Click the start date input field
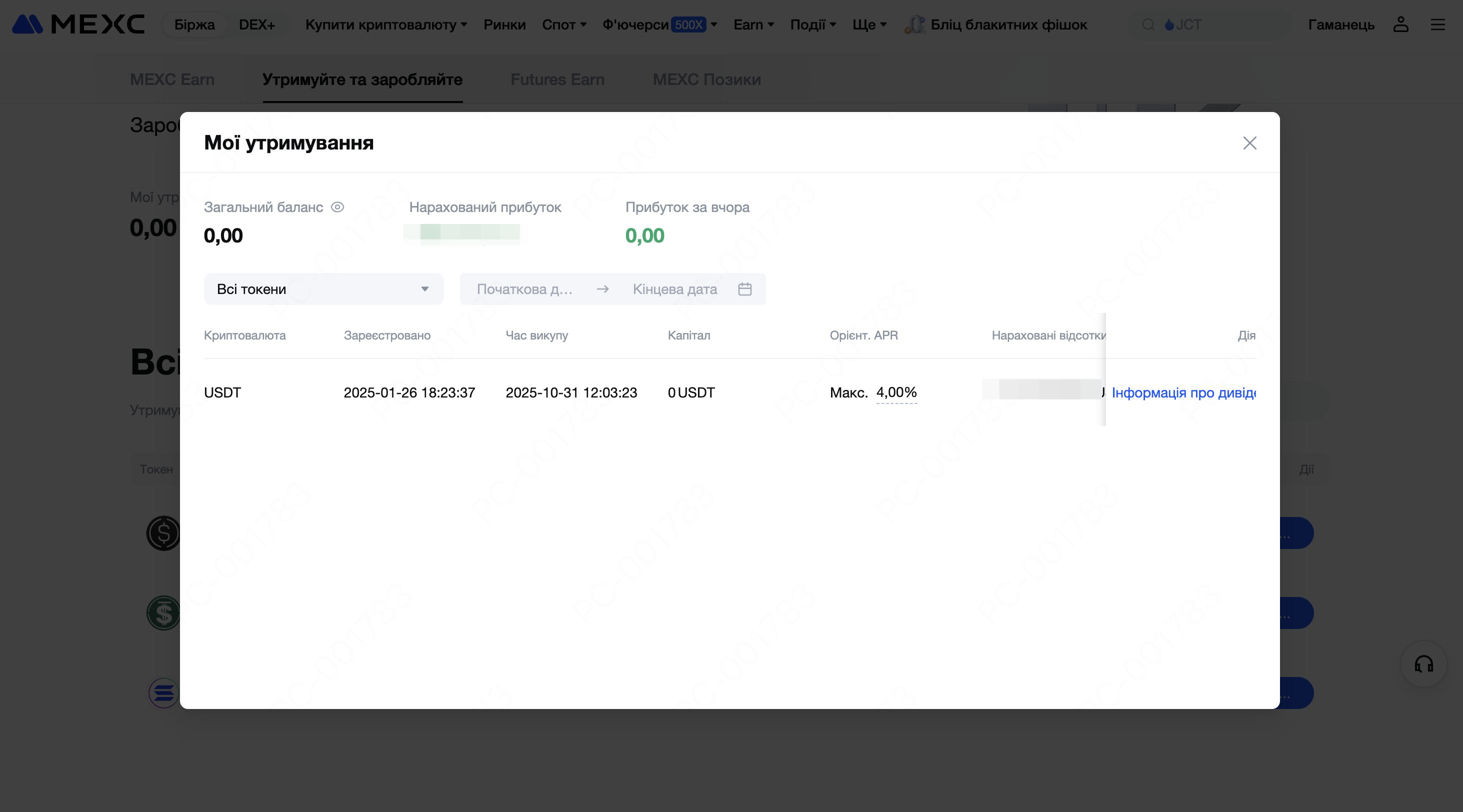The width and height of the screenshot is (1463, 812). [x=525, y=289]
